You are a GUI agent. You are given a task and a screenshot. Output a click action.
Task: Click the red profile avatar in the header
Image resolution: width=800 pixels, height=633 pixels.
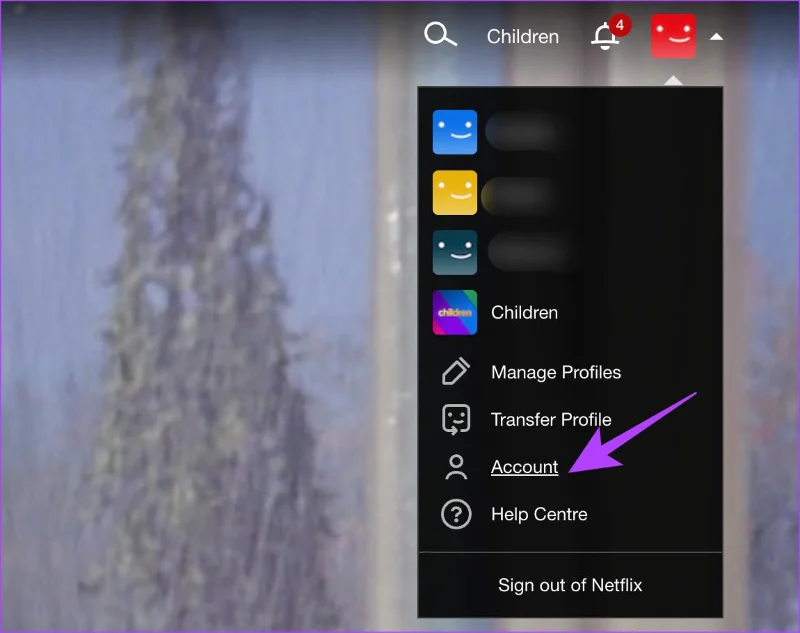(673, 36)
